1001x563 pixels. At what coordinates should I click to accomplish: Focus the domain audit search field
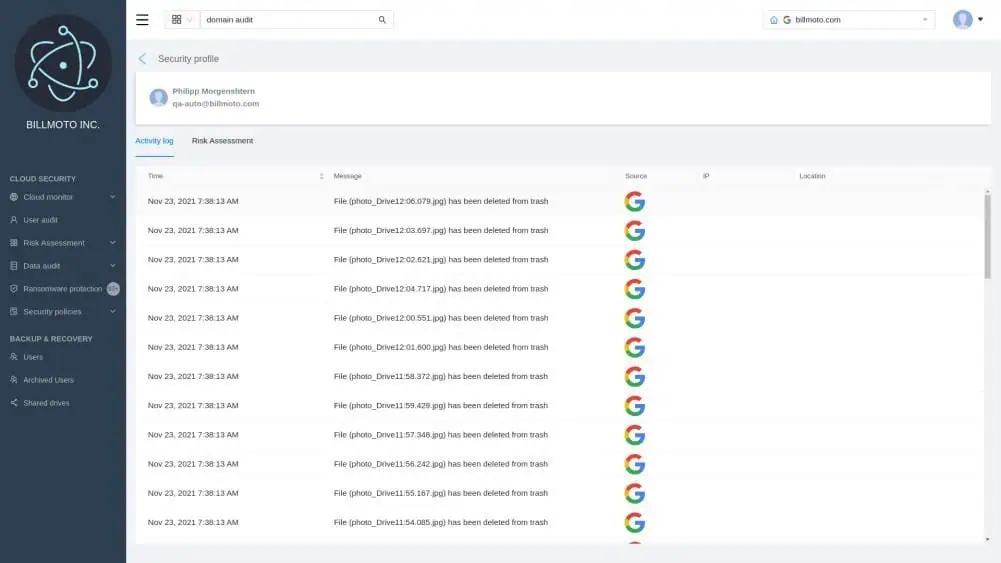[289, 20]
